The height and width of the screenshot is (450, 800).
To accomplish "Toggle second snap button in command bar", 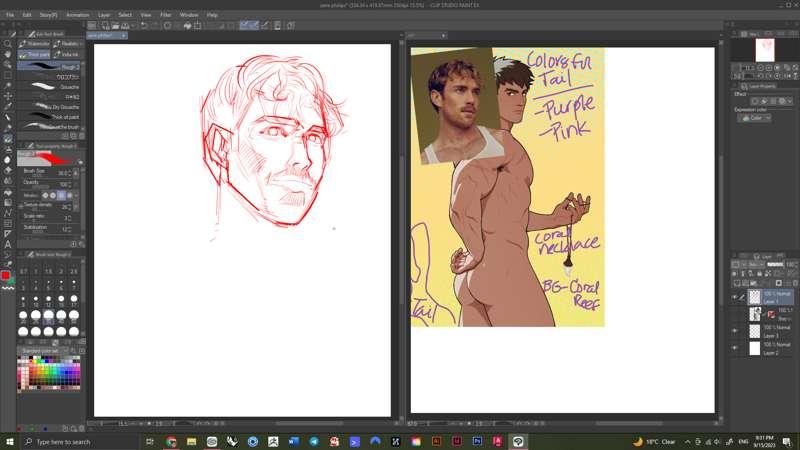I will (254, 26).
